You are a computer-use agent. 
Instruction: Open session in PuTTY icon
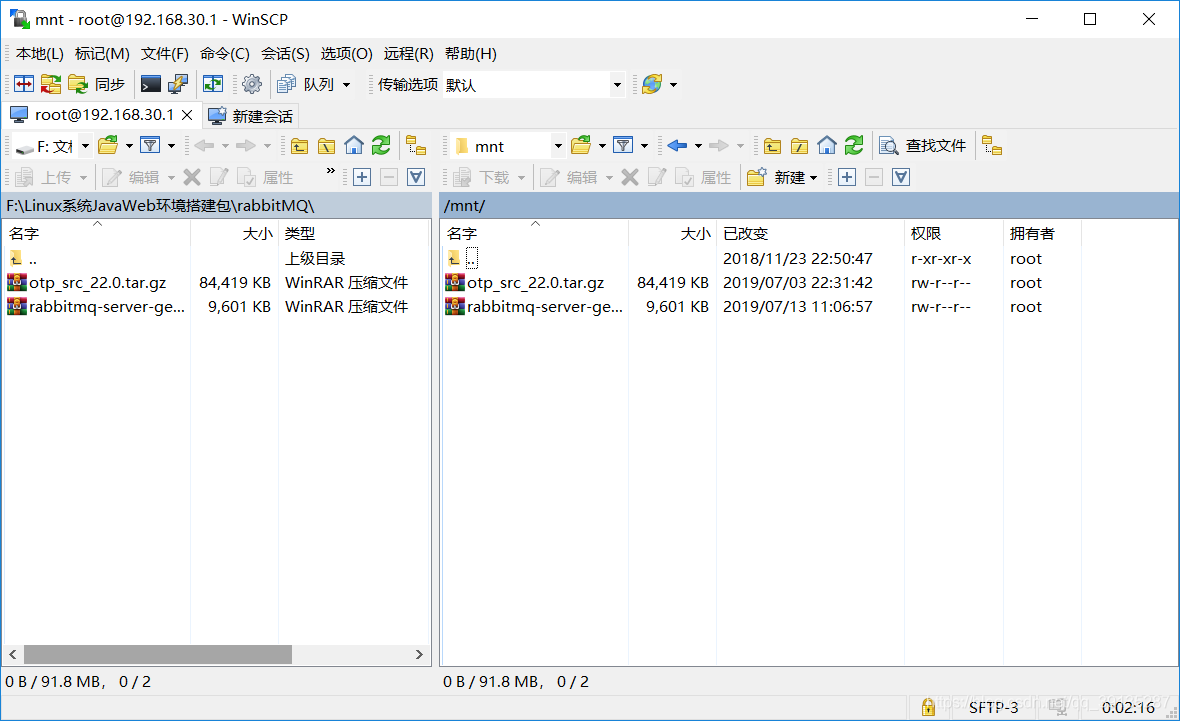178,84
